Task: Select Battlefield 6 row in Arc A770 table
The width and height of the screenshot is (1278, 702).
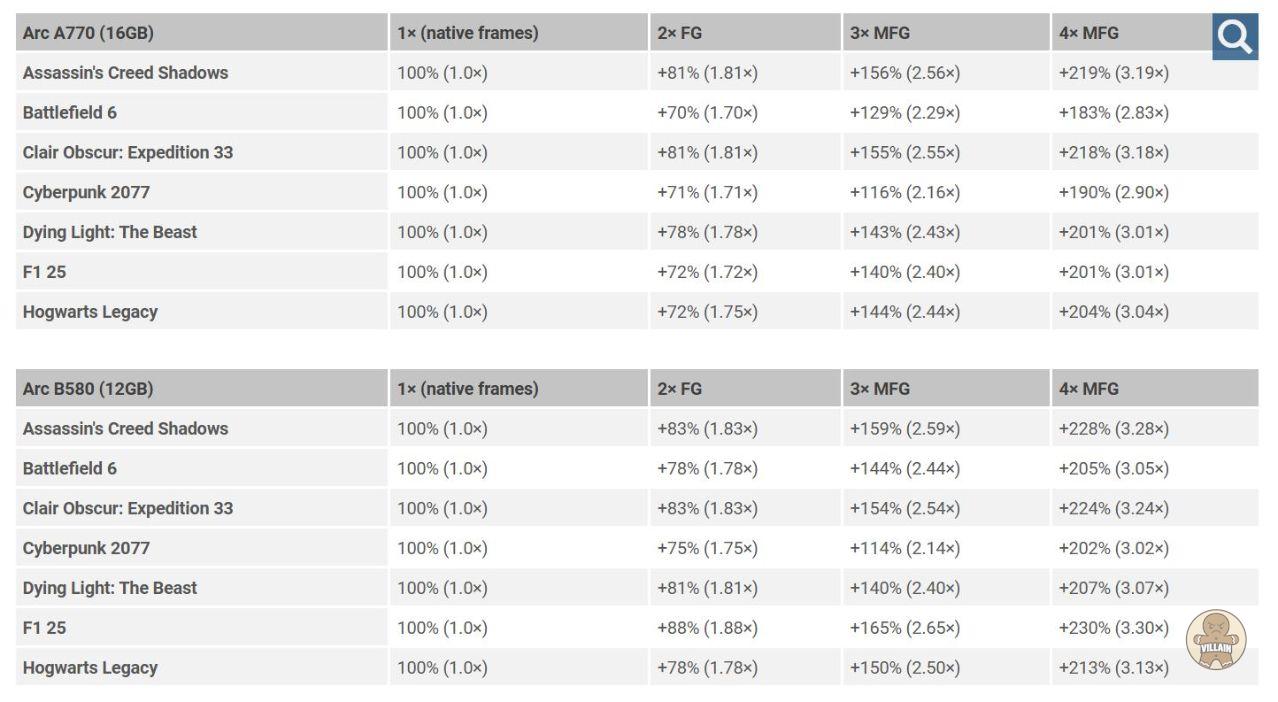Action: pyautogui.click(x=70, y=113)
